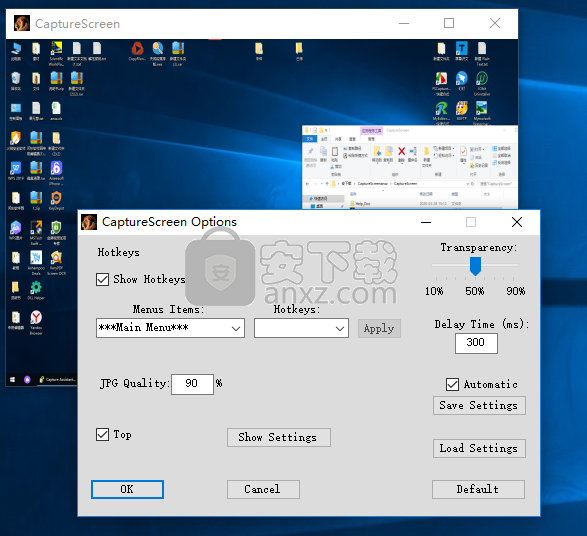Click the green shield icon in capture
587x536 pixels.
pyautogui.click(x=56, y=228)
